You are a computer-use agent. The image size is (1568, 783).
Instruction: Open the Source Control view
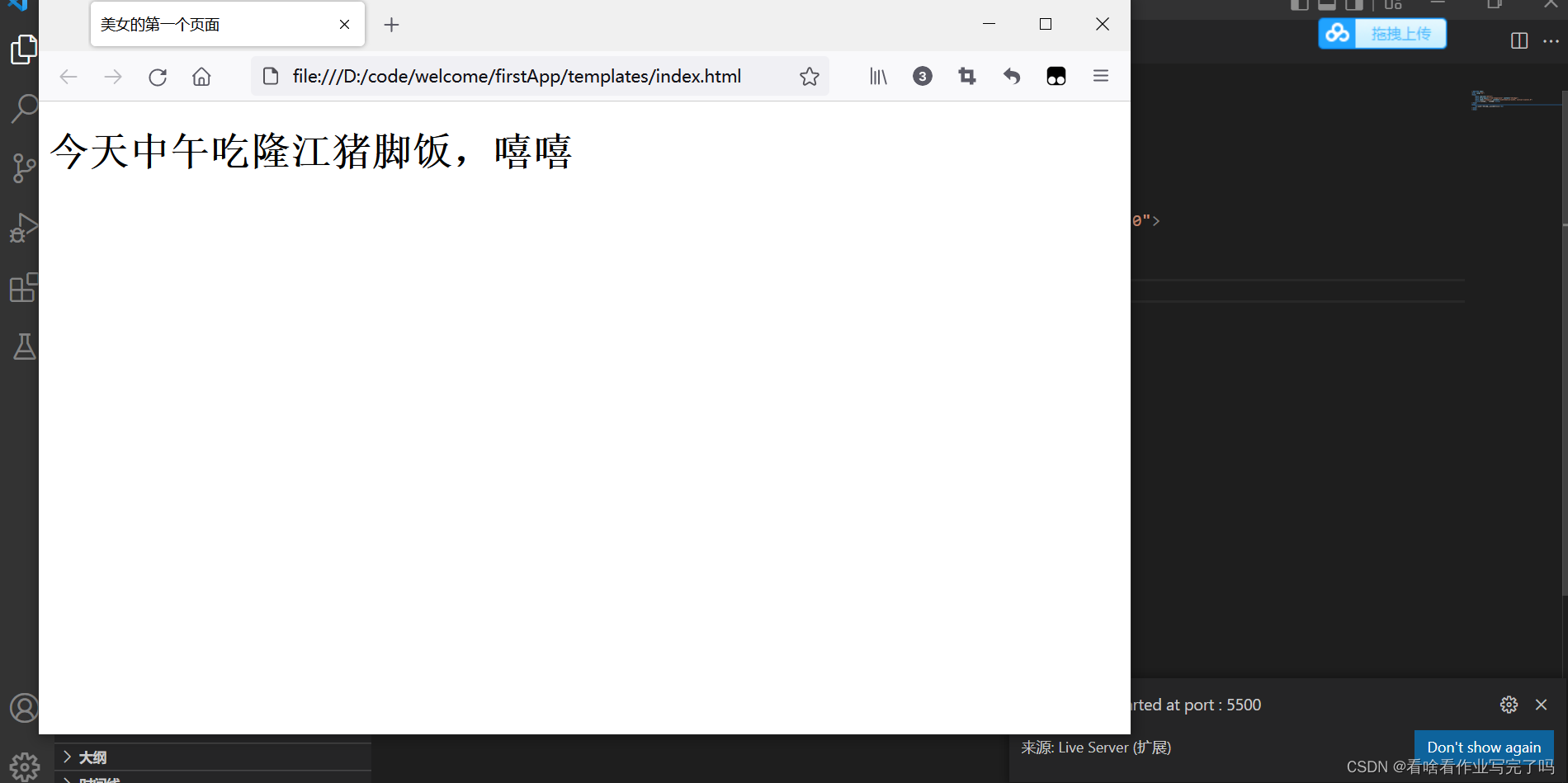(x=24, y=168)
